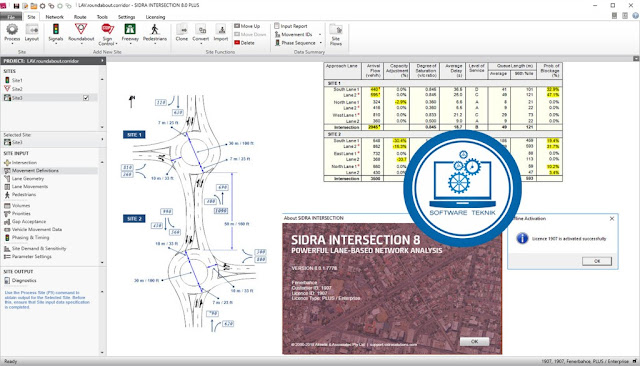This screenshot has height=366, width=640.
Task: Click the SITE 1 label in layout diagram
Action: [x=134, y=135]
